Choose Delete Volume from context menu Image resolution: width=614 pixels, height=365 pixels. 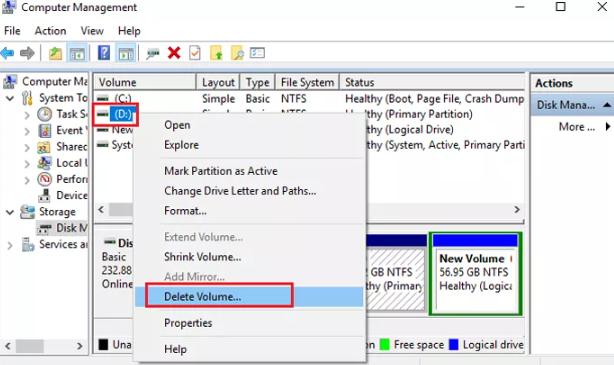[x=249, y=297]
